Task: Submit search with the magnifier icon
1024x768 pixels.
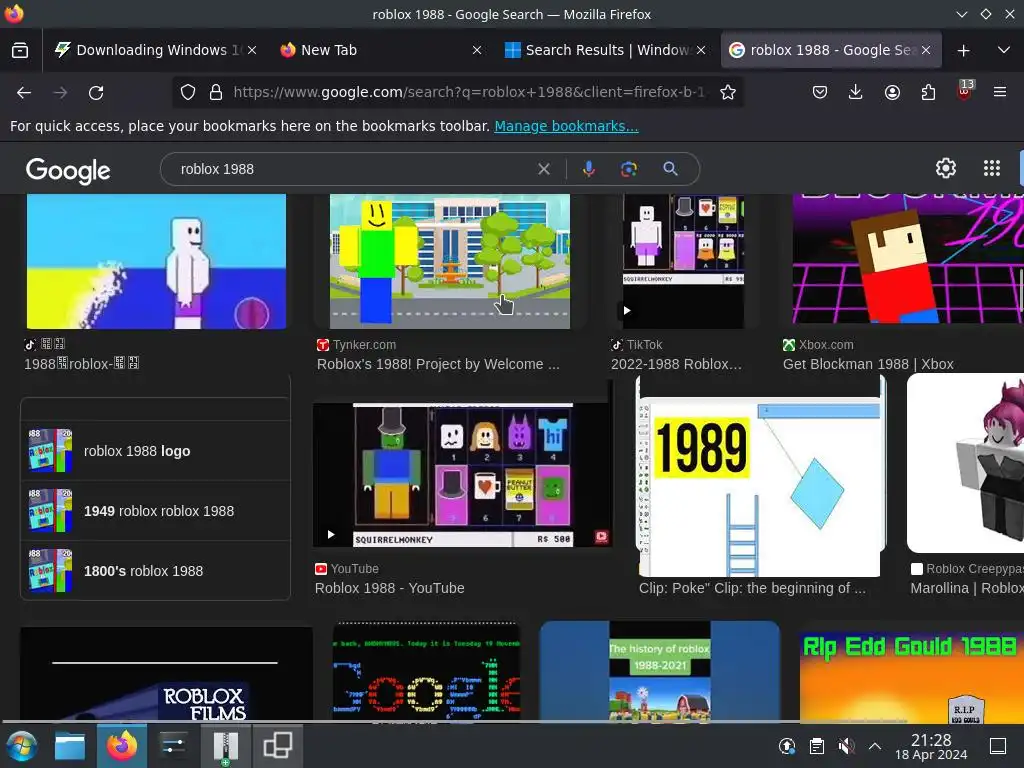Action: (x=670, y=169)
